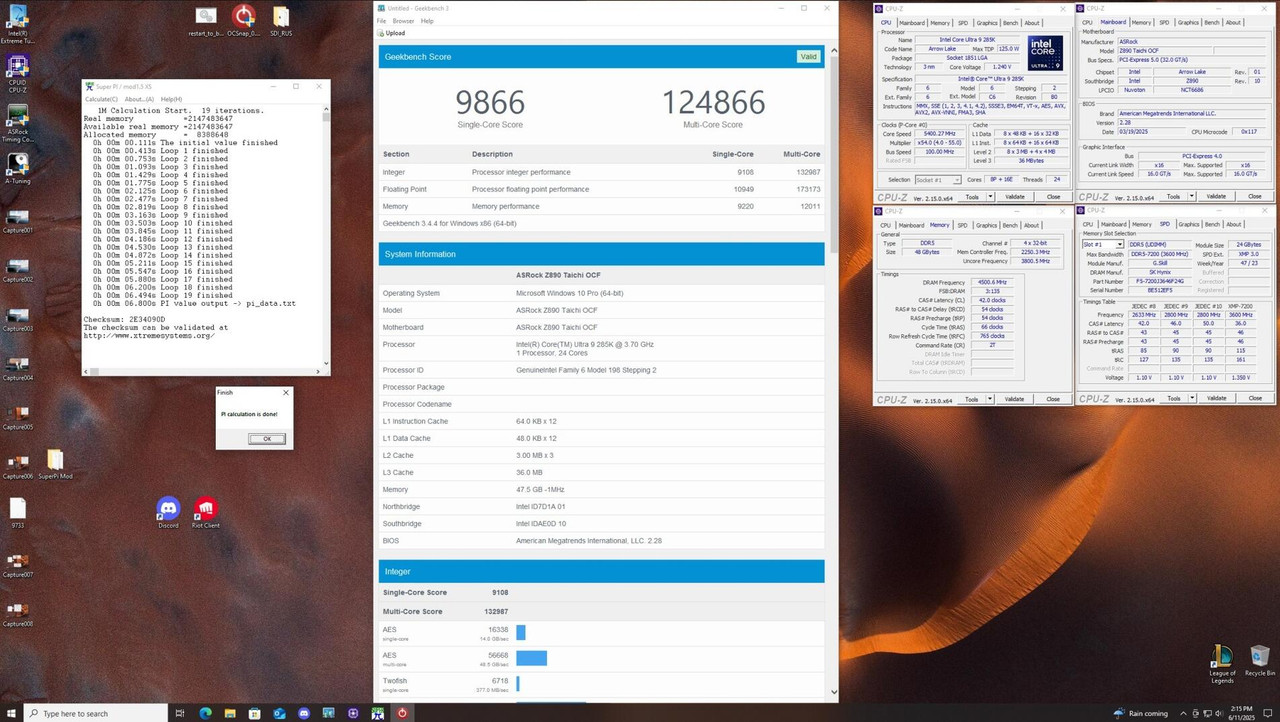Expand Tools arrow in CPU-Z SPD window
The image size is (1280, 722).
pyautogui.click(x=1193, y=399)
